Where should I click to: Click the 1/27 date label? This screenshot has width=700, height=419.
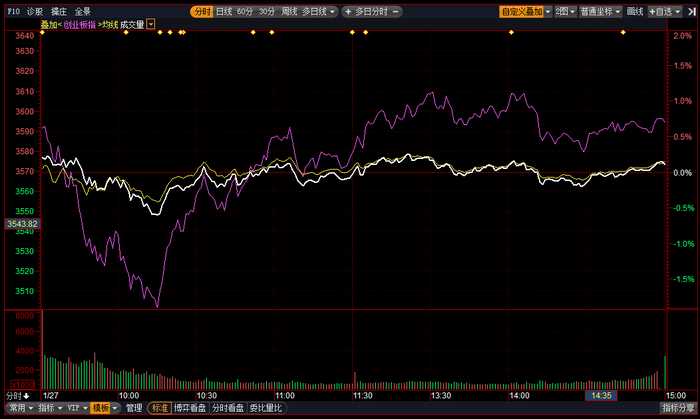[x=51, y=396]
